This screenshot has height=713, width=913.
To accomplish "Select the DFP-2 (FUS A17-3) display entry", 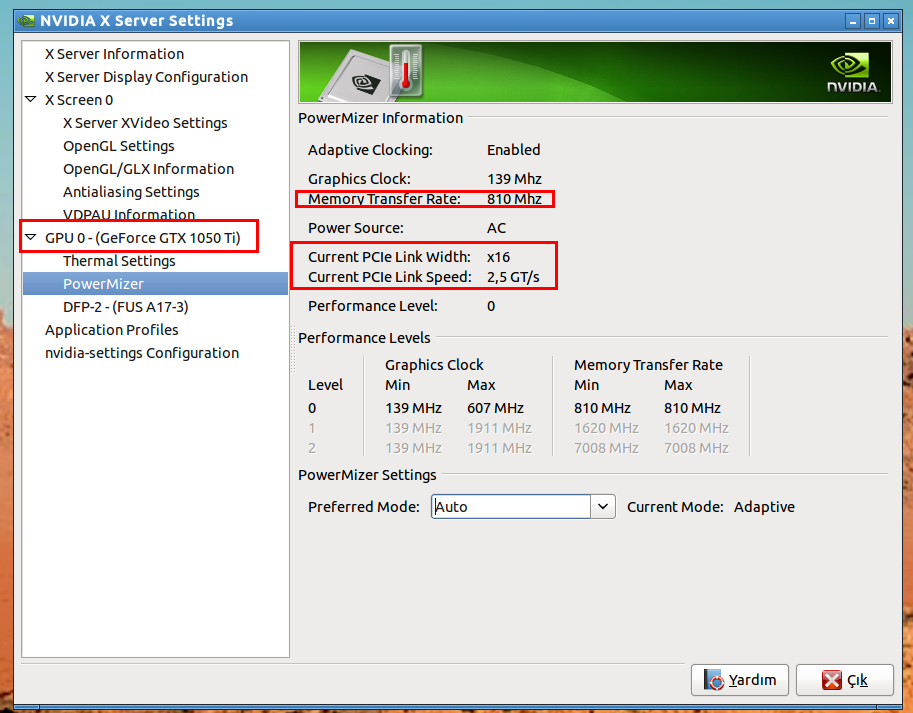I will (x=126, y=307).
